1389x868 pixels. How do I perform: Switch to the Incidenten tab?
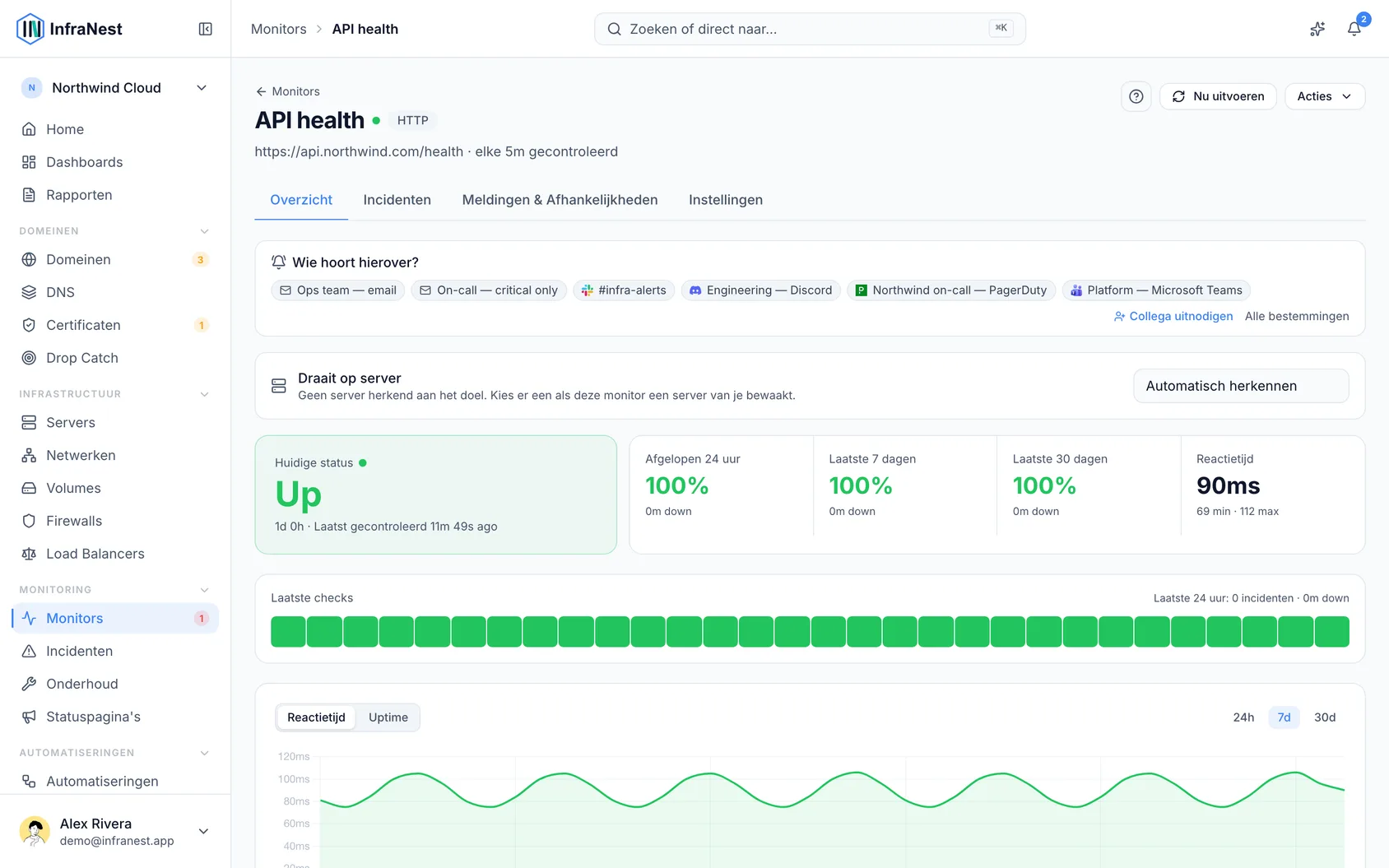(x=397, y=200)
